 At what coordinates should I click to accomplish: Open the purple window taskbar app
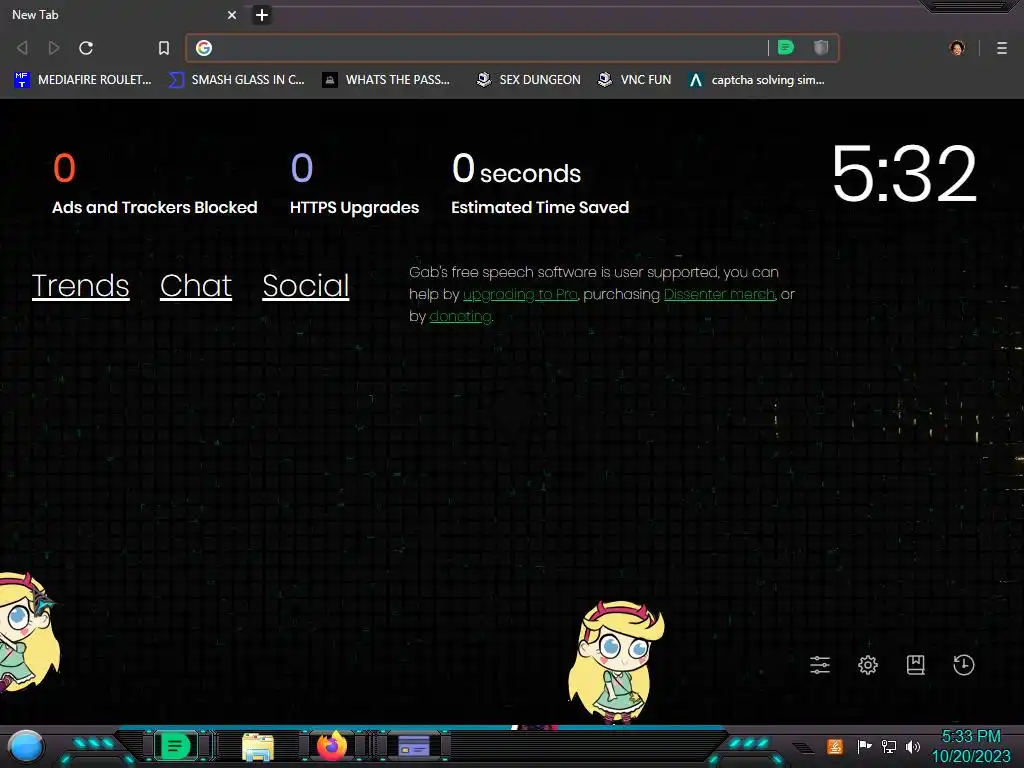[x=414, y=746]
